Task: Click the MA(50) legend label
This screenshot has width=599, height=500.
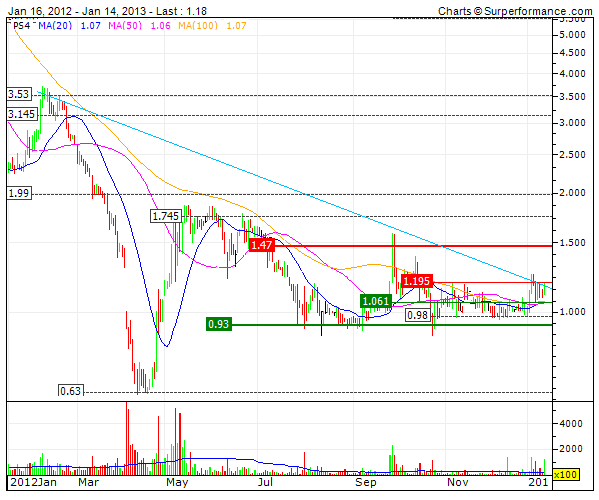Action: [125, 26]
